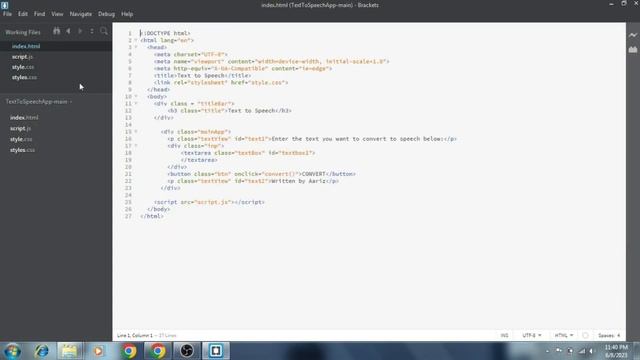640x360 pixels.
Task: Start Live Preview with the lightning icon
Action: (x=633, y=35)
